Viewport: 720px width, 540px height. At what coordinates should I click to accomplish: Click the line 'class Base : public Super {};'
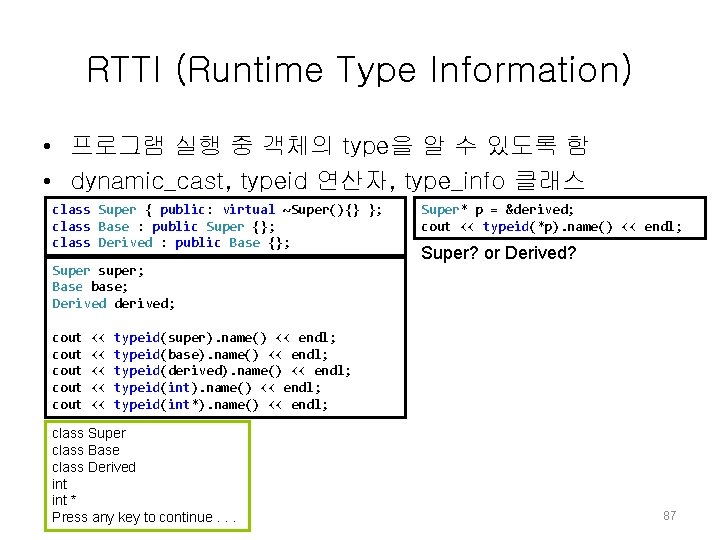coord(163,227)
